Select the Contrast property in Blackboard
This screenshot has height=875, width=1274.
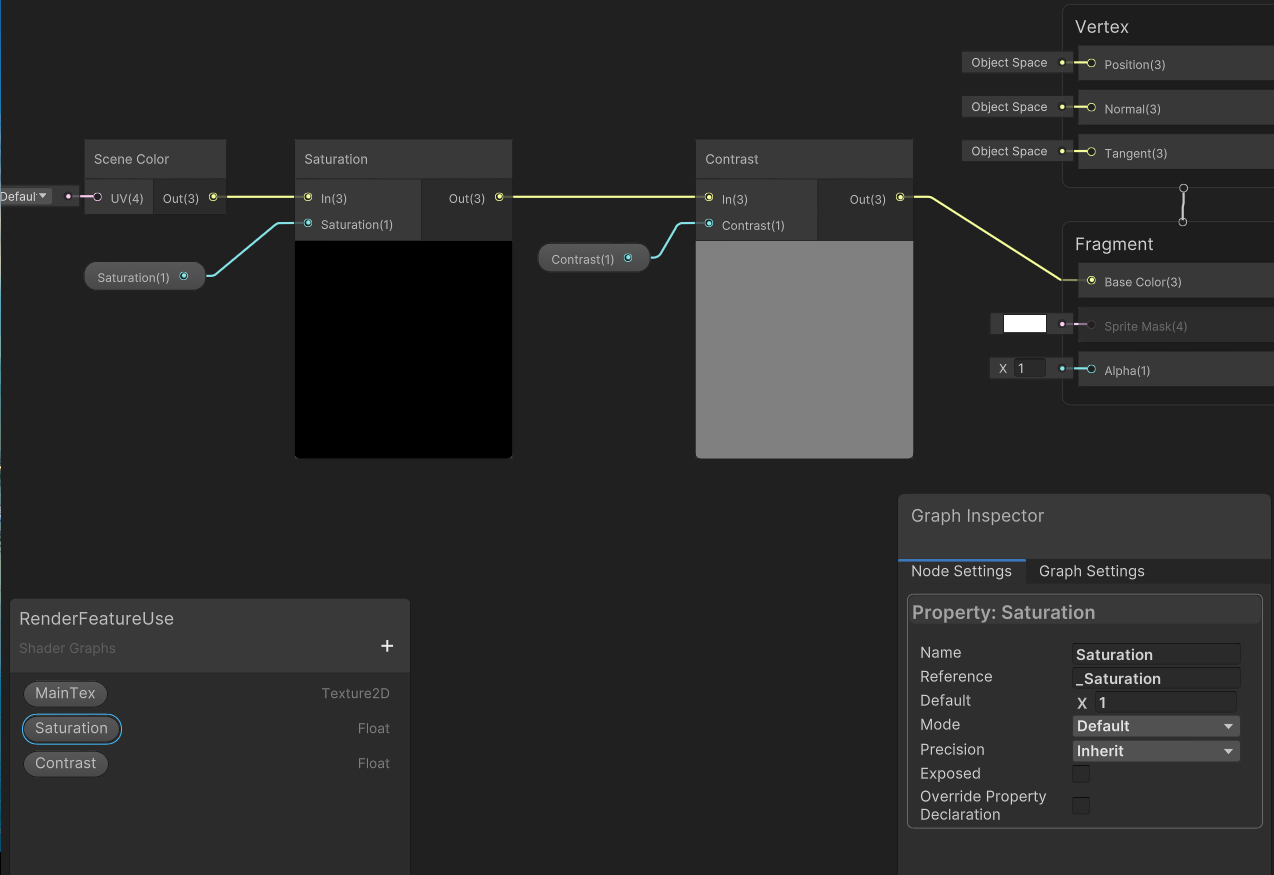point(65,763)
